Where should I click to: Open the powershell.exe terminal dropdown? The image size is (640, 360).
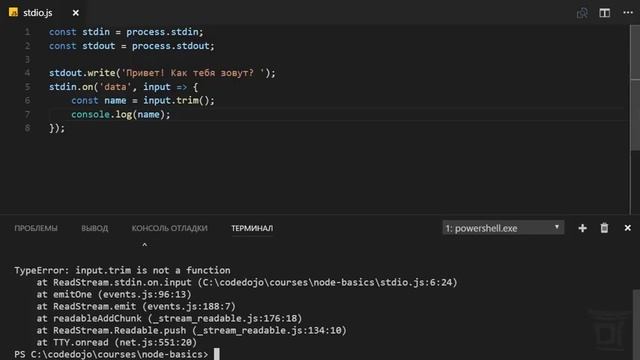coord(503,228)
